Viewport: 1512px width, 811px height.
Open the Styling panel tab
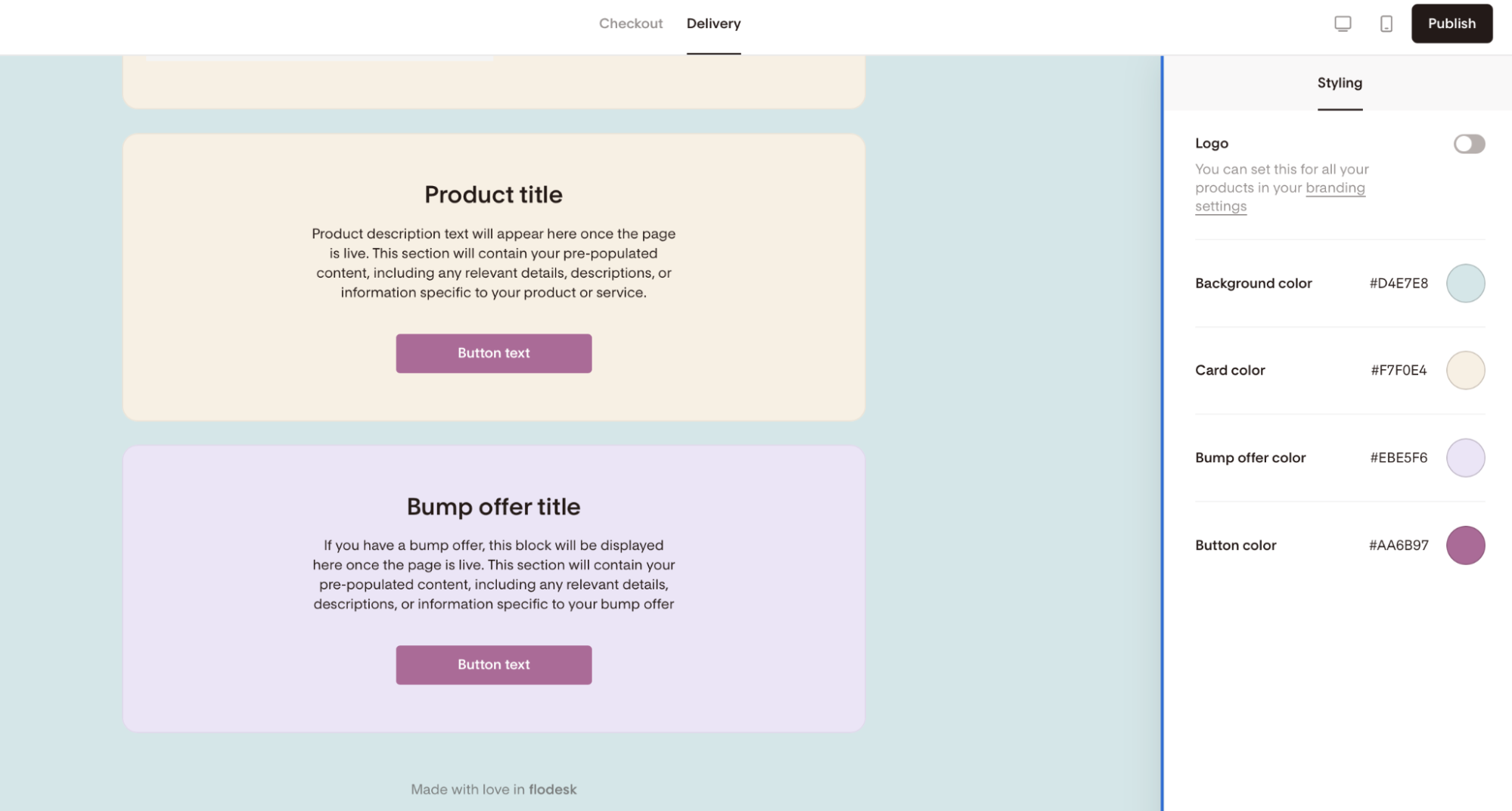pos(1340,82)
